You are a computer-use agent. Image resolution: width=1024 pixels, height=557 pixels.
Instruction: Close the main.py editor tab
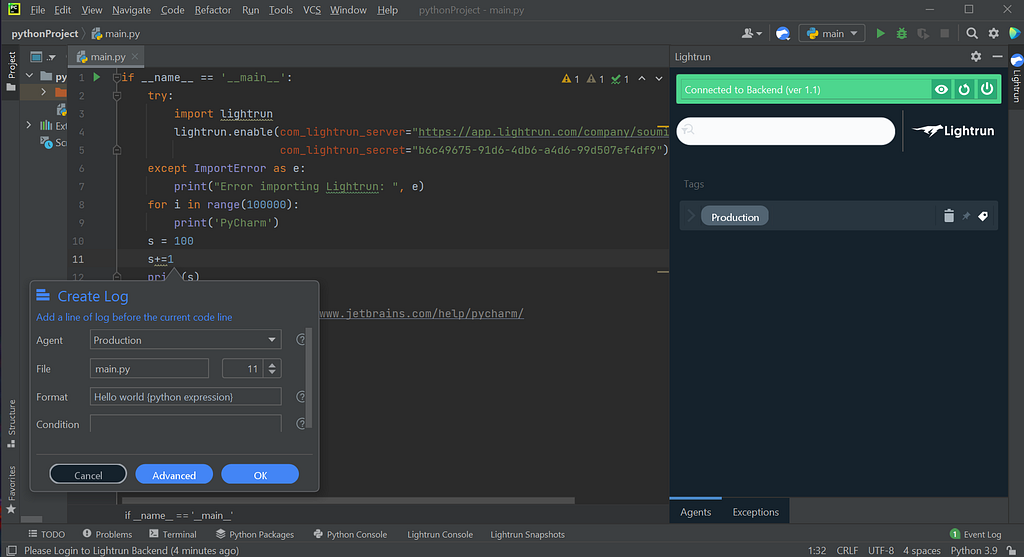[x=135, y=57]
